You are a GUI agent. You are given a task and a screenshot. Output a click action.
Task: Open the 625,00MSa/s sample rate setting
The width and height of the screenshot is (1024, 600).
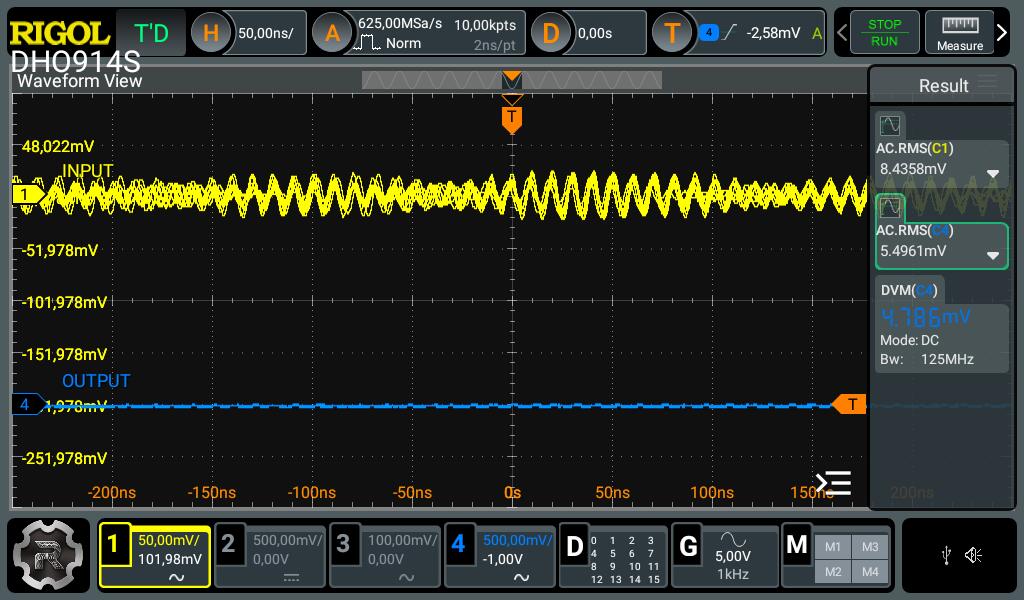[400, 24]
